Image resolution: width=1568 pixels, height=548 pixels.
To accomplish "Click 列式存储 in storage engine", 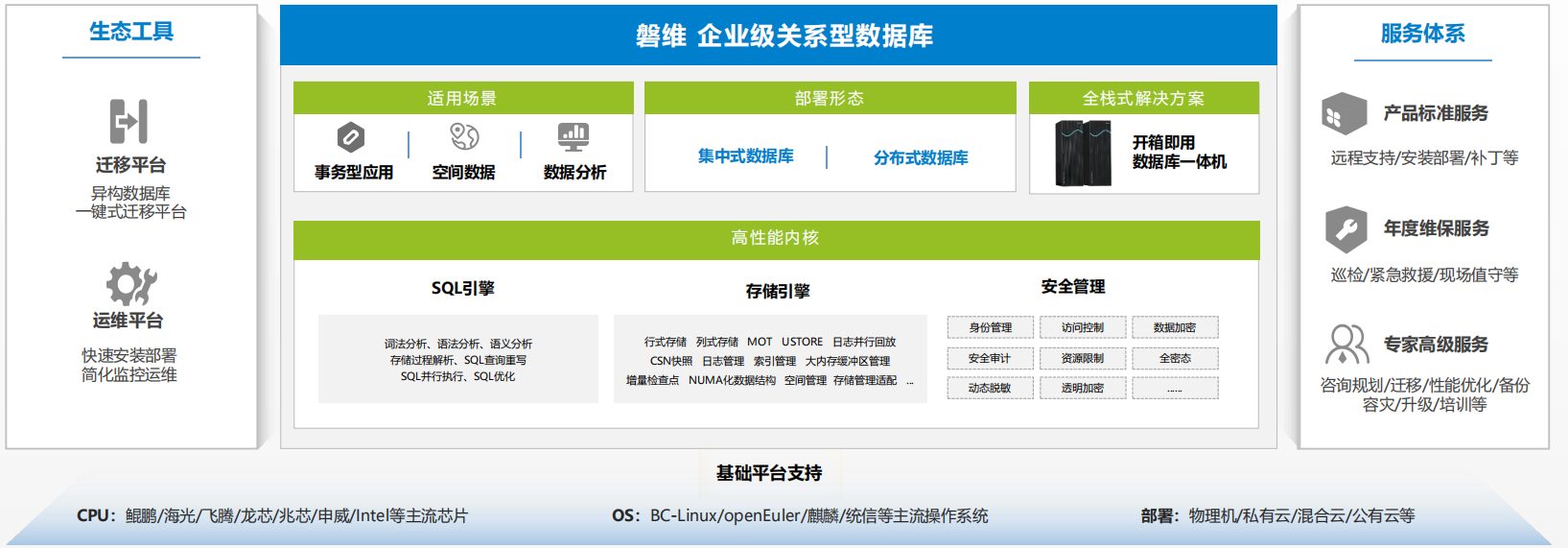I will [717, 342].
